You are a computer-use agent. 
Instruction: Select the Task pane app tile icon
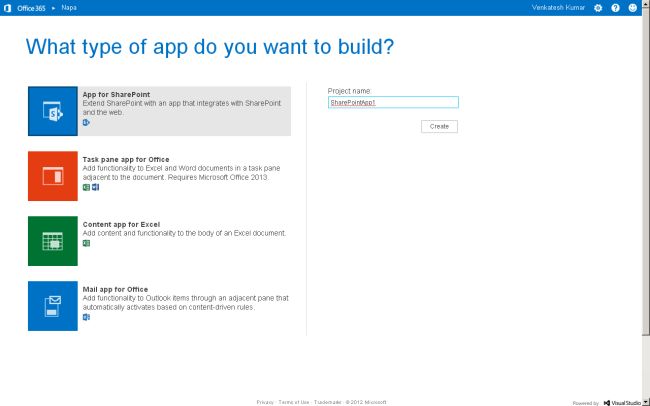click(53, 176)
